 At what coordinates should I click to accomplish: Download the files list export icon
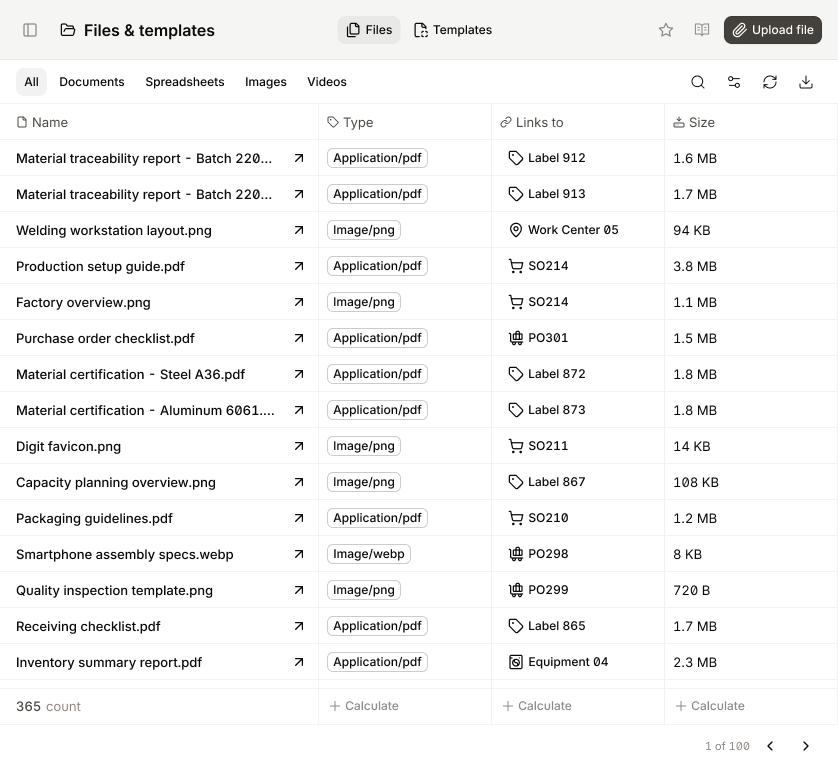pyautogui.click(x=805, y=82)
